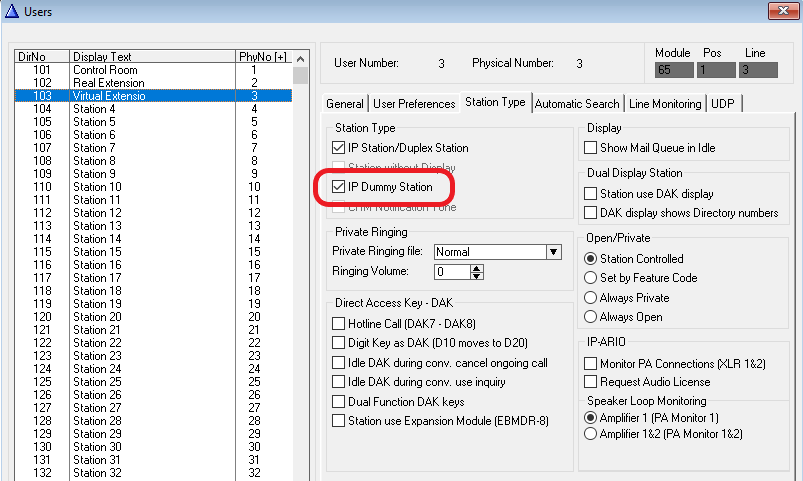Image resolution: width=803 pixels, height=481 pixels.
Task: Close the Users window
Action: 783,11
